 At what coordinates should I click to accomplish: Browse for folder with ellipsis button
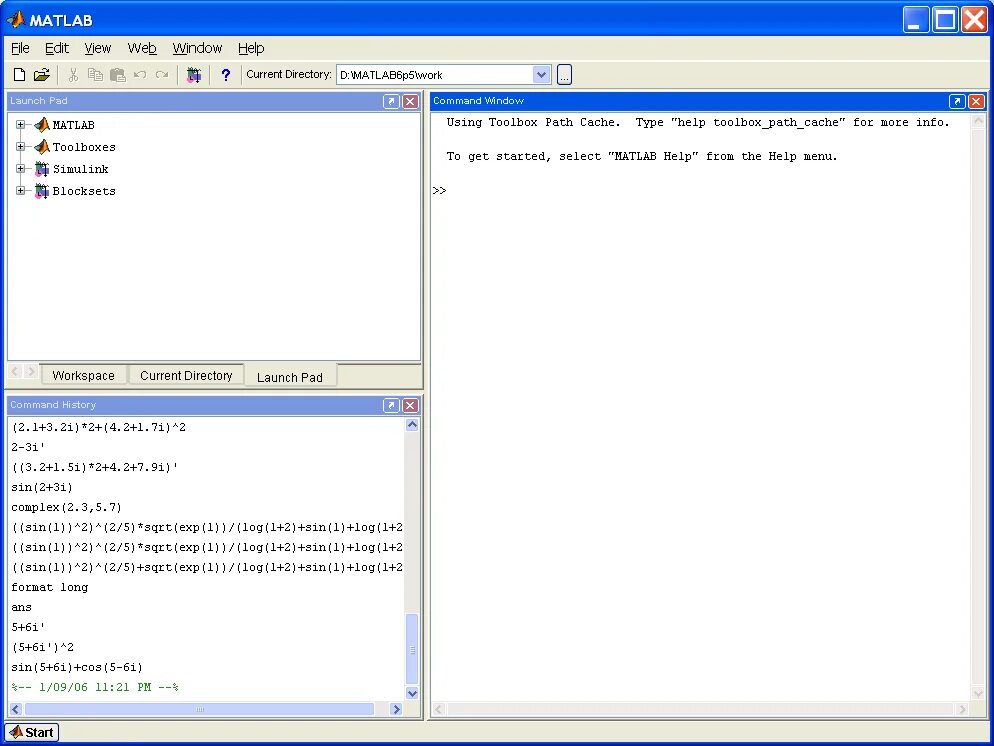(564, 75)
